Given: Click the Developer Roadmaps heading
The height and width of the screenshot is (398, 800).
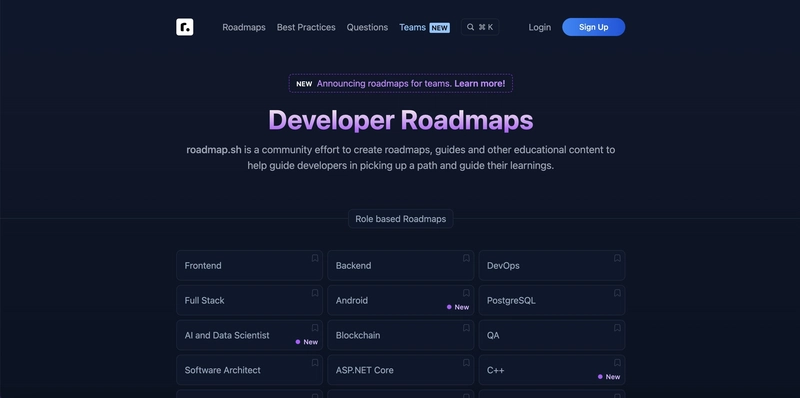Looking at the screenshot, I should (401, 120).
